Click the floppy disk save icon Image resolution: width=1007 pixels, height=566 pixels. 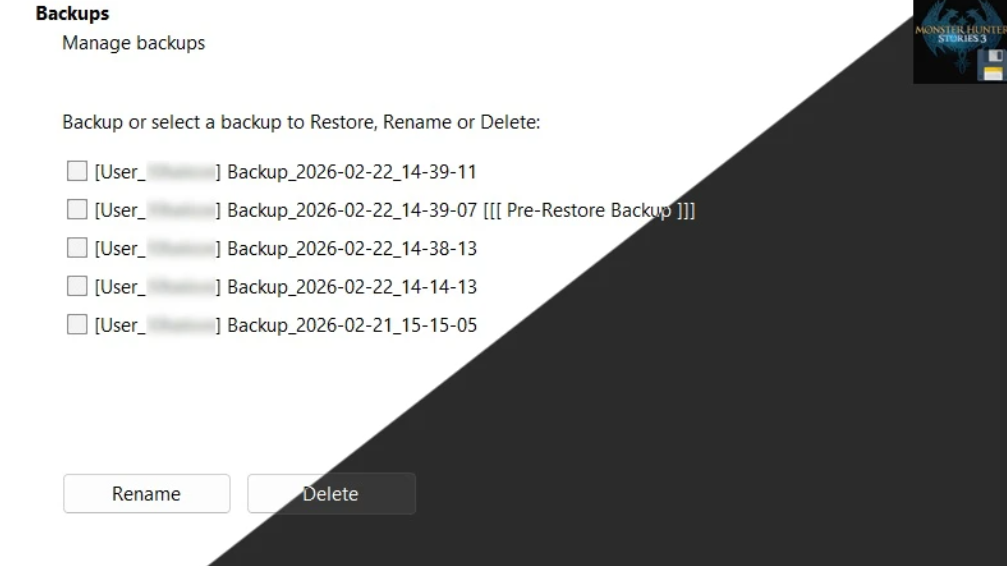coord(994,65)
